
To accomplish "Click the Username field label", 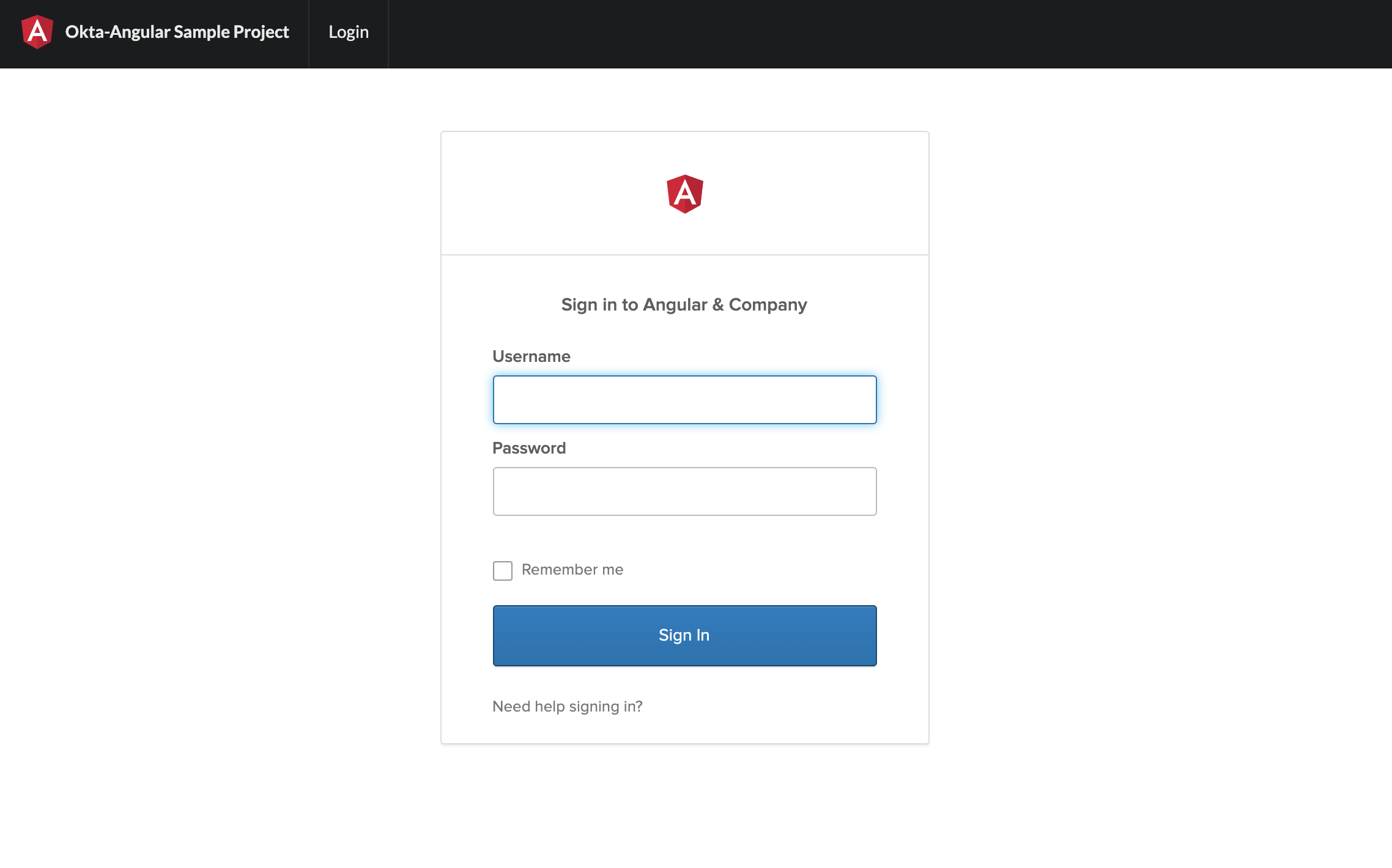I will point(531,356).
